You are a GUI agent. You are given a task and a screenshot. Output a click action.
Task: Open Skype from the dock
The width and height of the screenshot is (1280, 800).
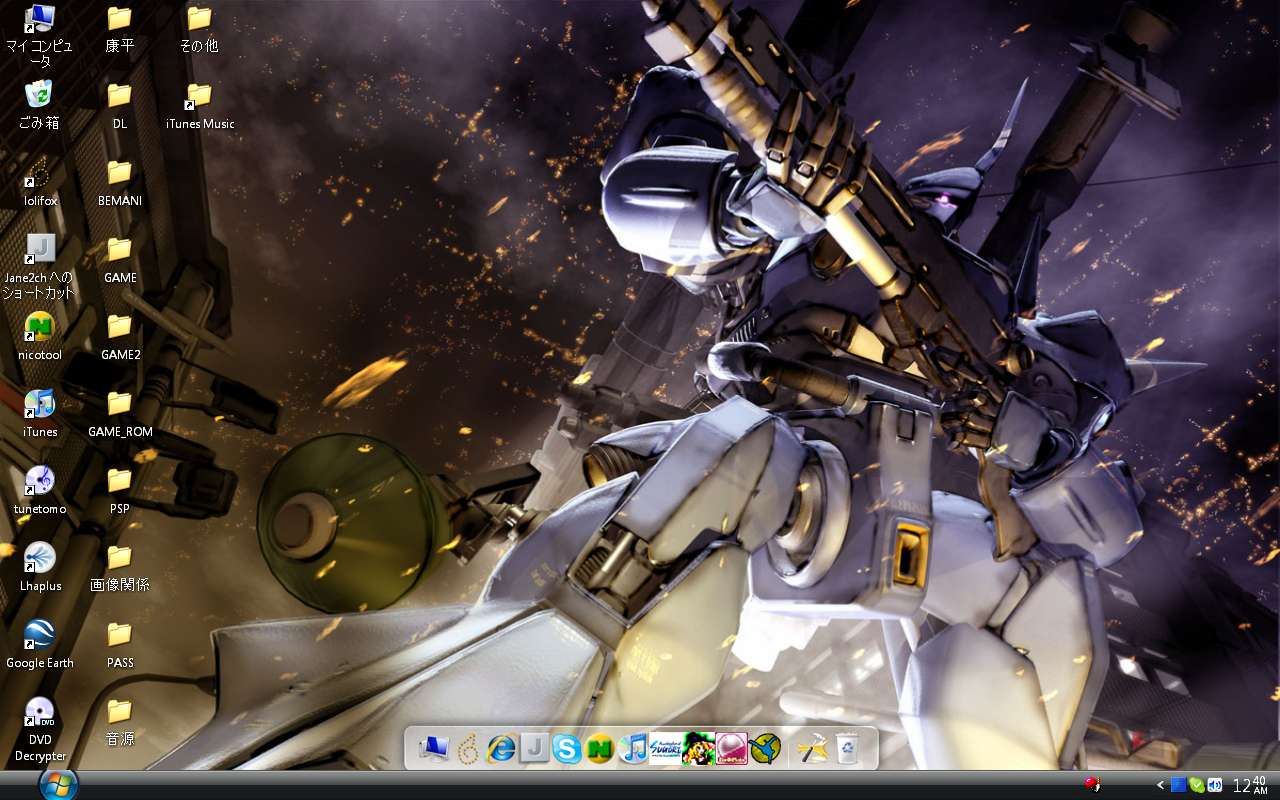(x=567, y=748)
